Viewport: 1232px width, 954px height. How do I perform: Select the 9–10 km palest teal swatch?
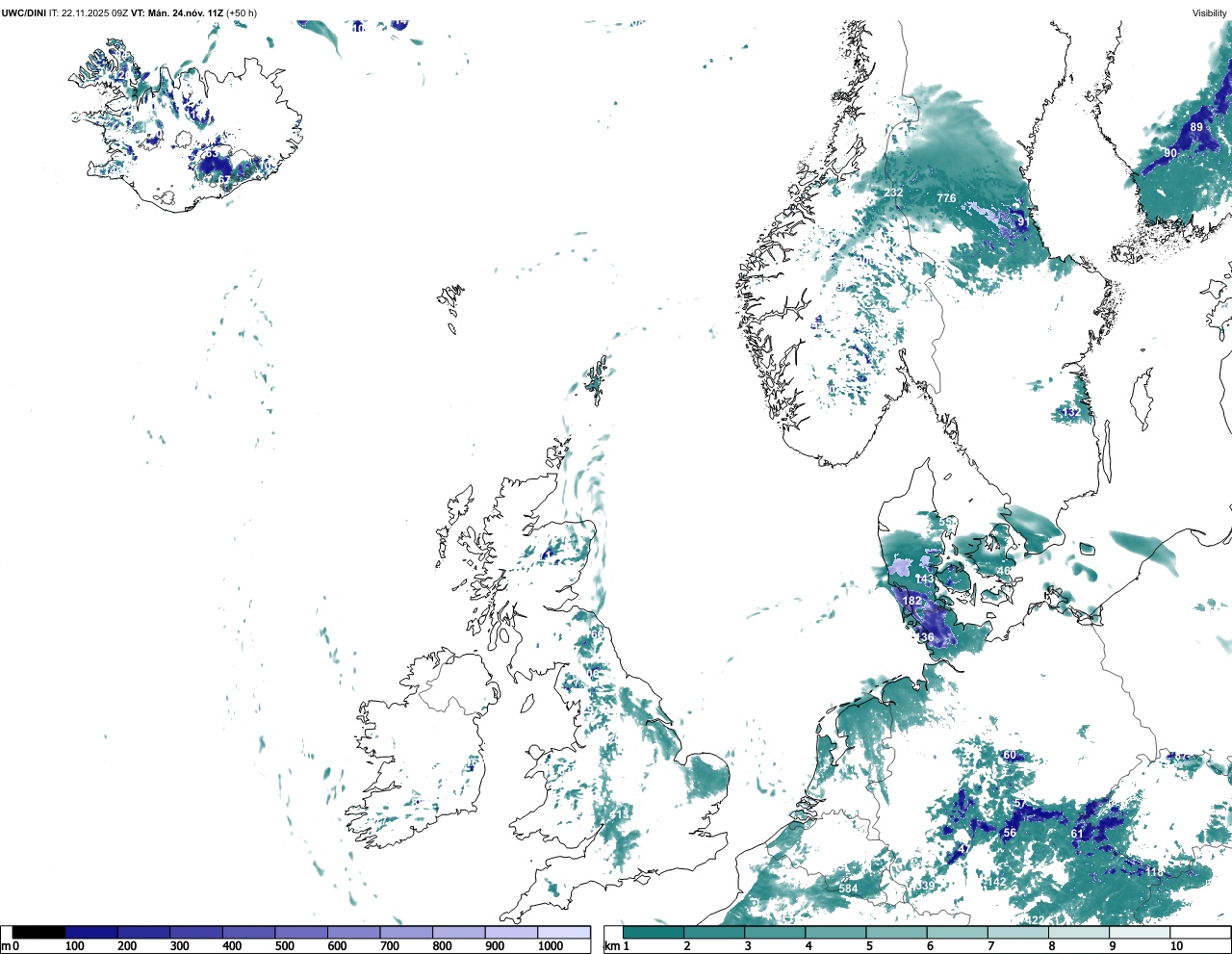[1141, 933]
